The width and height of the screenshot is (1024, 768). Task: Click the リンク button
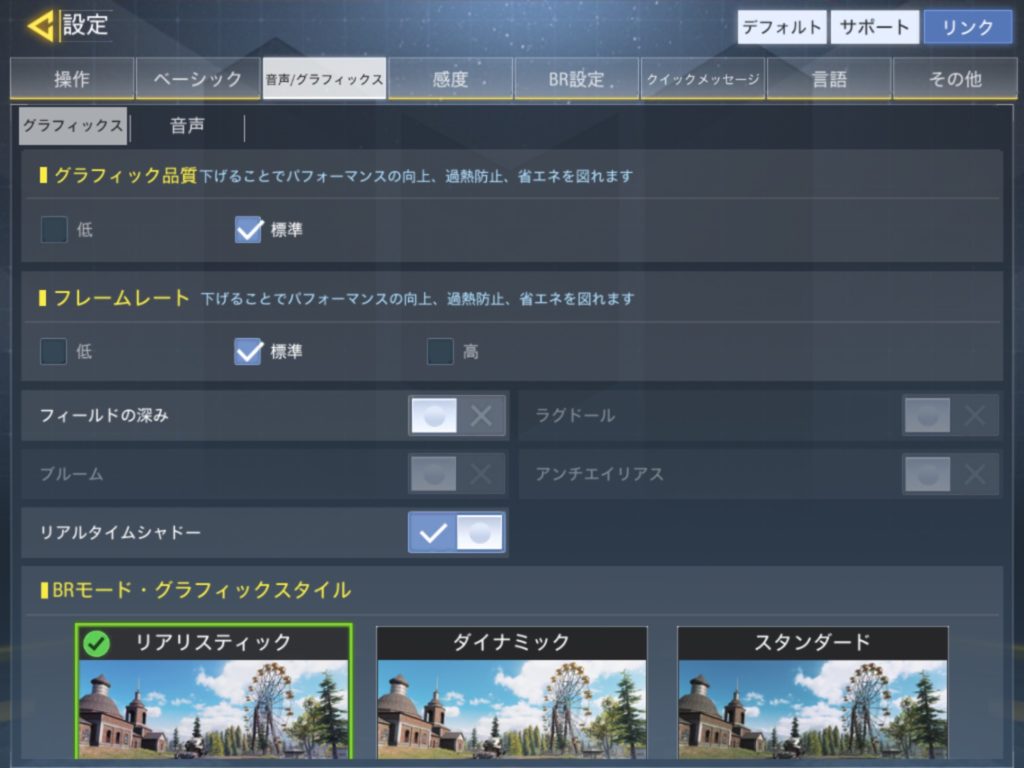point(968,27)
